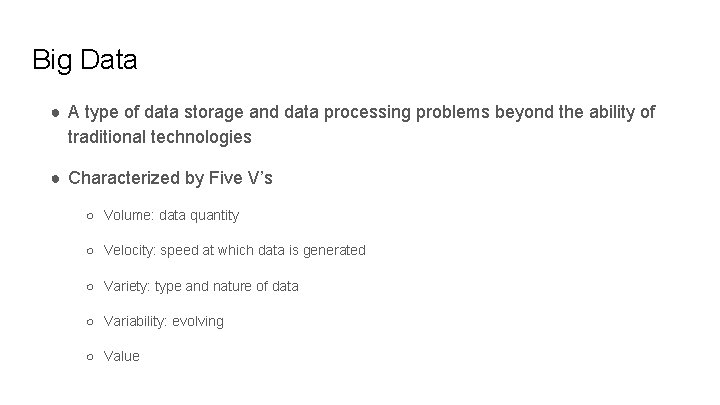Viewport: 720px width, 405px height.
Task: Click the word "Variety"
Action: coord(126,286)
